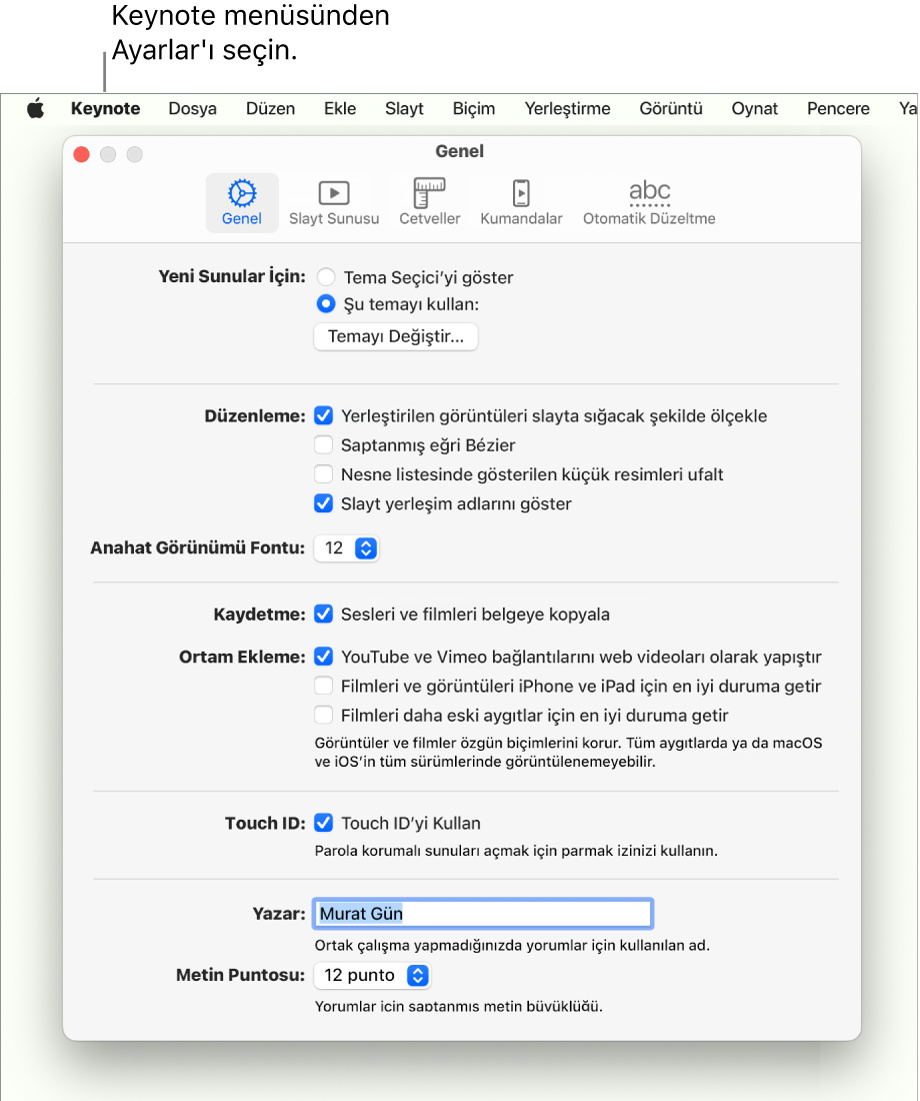Open the Slayt Sunusu play icon tab
The image size is (920, 1101).
point(334,202)
